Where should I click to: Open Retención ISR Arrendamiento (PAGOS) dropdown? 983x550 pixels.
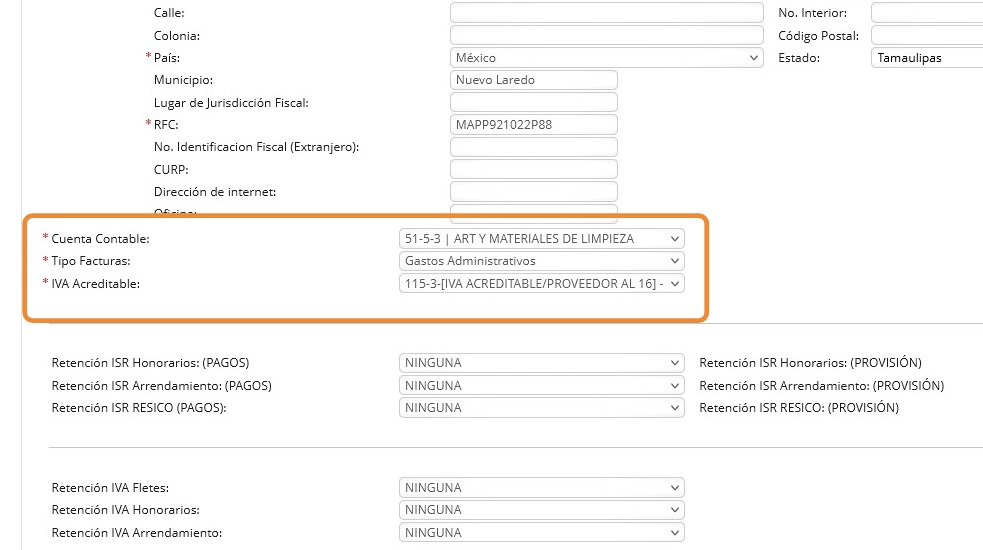(541, 385)
